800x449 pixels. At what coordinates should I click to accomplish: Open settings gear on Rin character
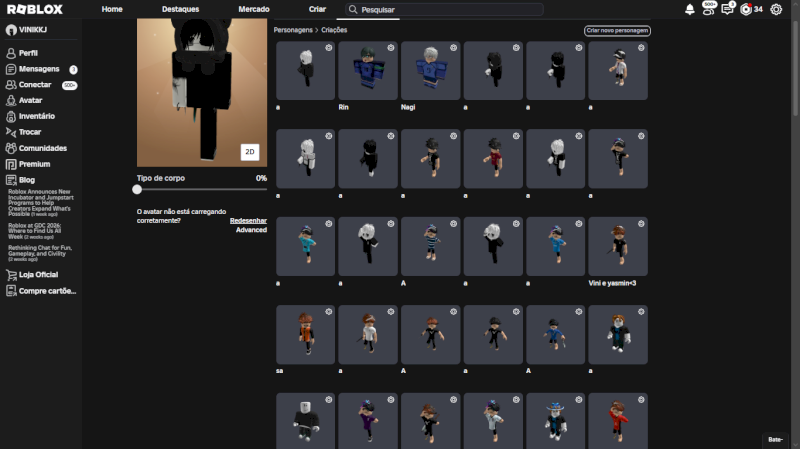(391, 47)
